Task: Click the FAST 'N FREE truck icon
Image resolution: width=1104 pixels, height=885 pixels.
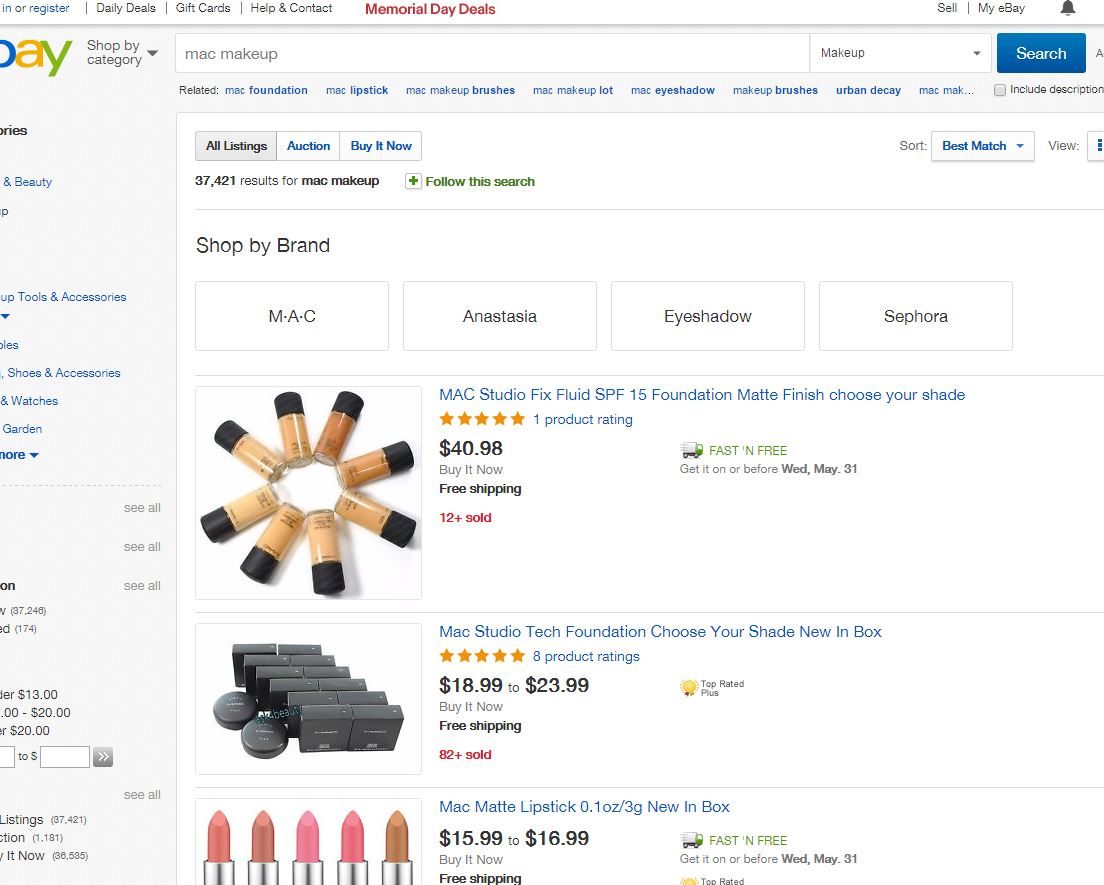Action: [x=691, y=451]
